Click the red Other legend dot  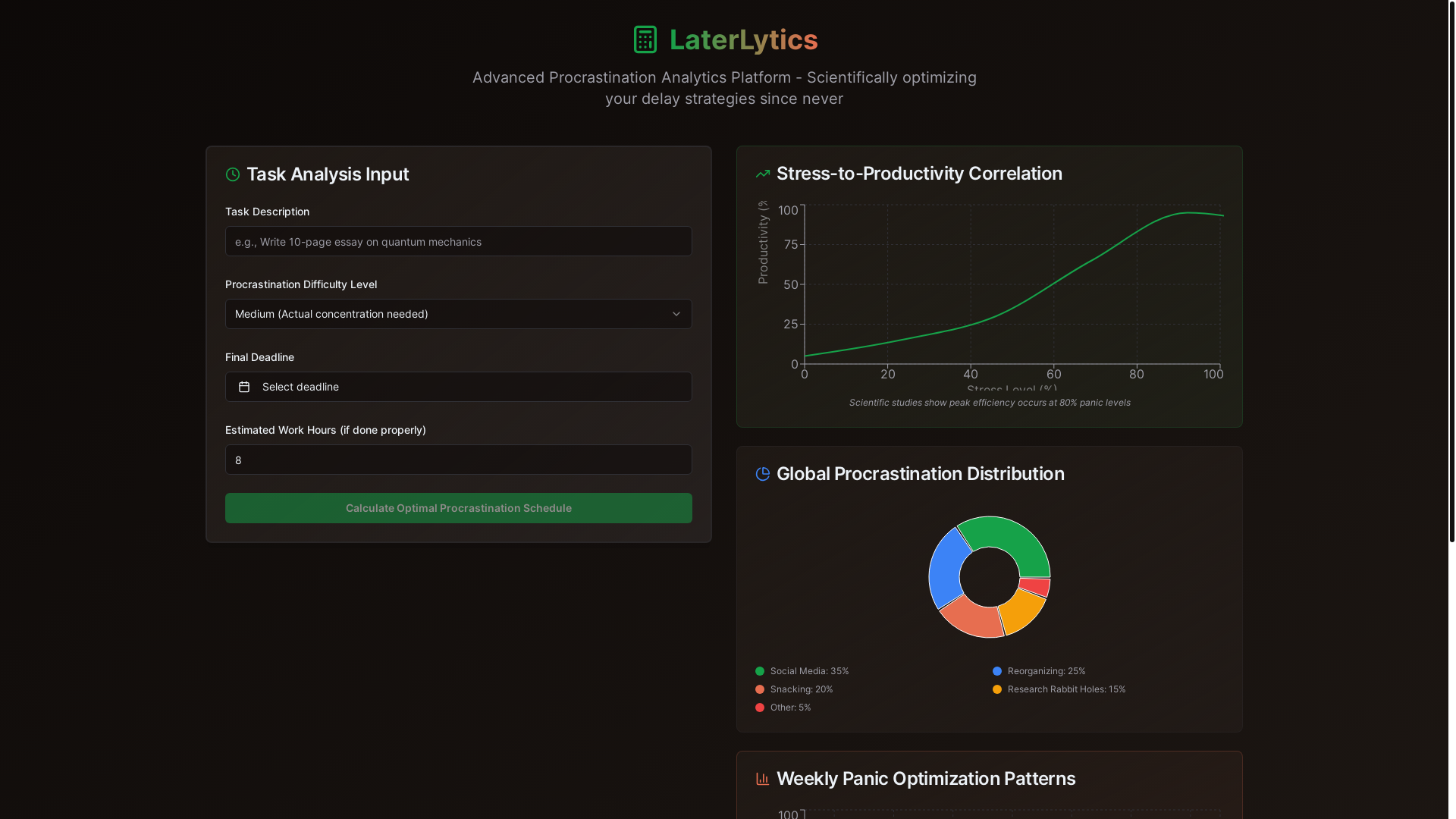pos(760,708)
